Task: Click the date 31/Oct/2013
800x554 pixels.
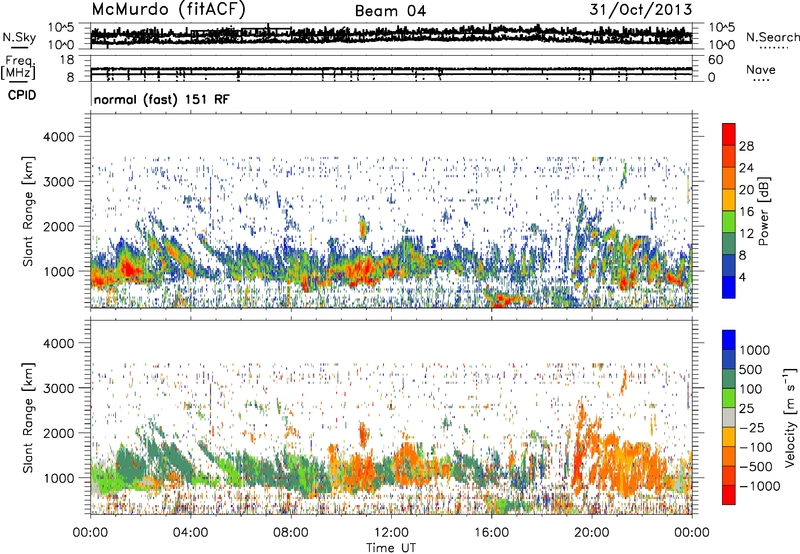Action: pyautogui.click(x=641, y=9)
